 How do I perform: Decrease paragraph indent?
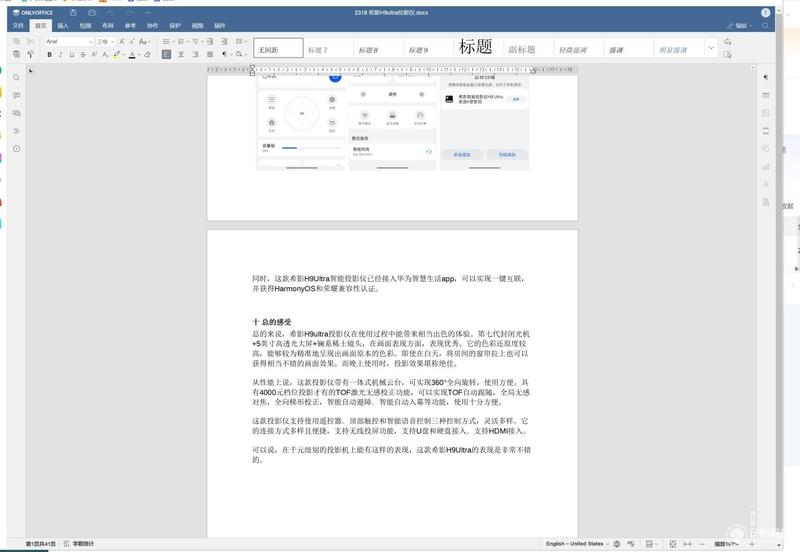click(x=210, y=41)
